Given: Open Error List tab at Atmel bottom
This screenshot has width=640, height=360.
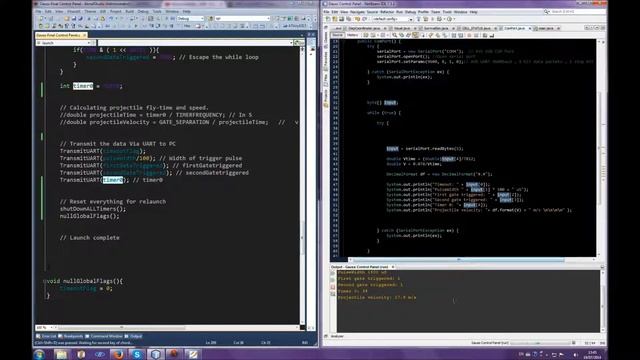Looking at the screenshot, I should pyautogui.click(x=46, y=336).
